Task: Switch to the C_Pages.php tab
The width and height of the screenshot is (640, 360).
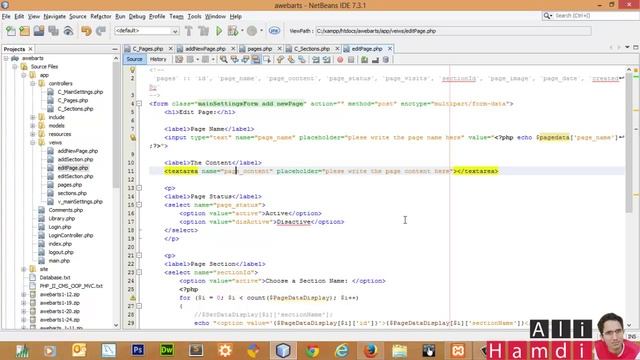Action: click(x=148, y=49)
